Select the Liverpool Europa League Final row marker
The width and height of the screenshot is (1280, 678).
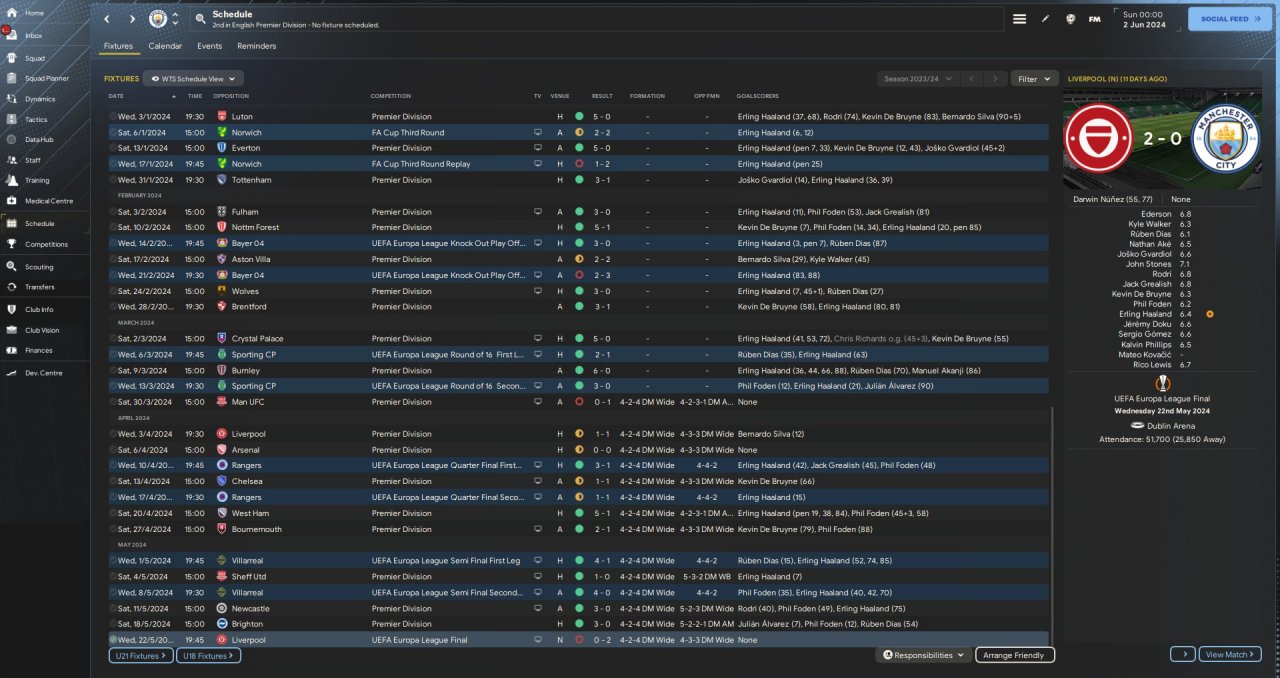click(113, 640)
